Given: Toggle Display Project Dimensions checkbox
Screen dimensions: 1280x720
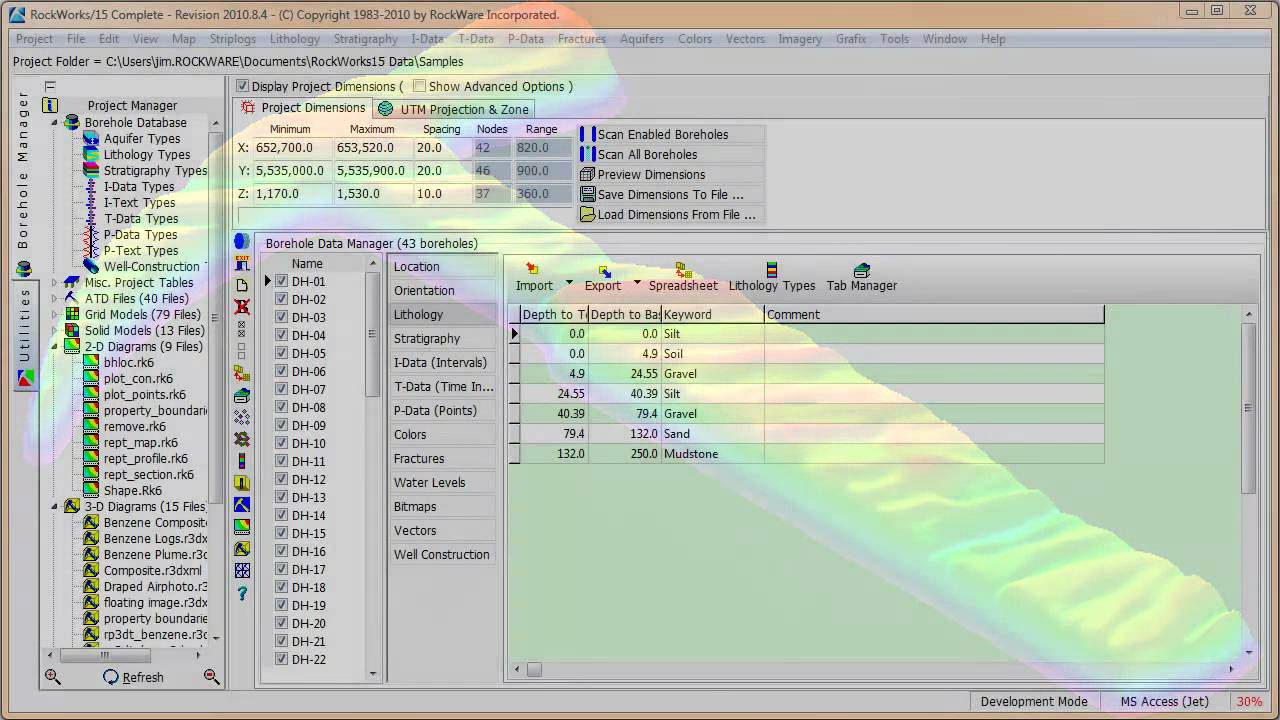Looking at the screenshot, I should click(x=242, y=86).
